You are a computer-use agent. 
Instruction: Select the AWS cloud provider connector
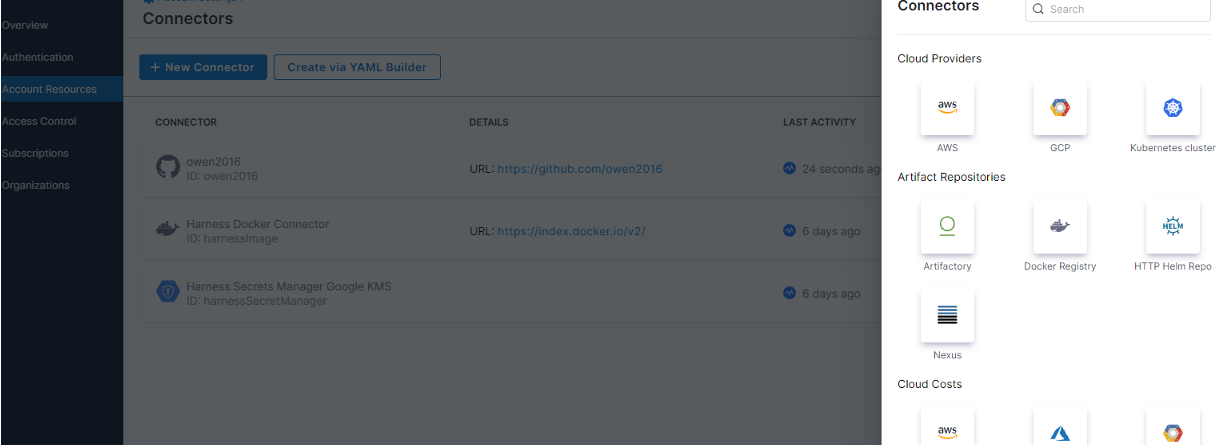click(x=947, y=108)
